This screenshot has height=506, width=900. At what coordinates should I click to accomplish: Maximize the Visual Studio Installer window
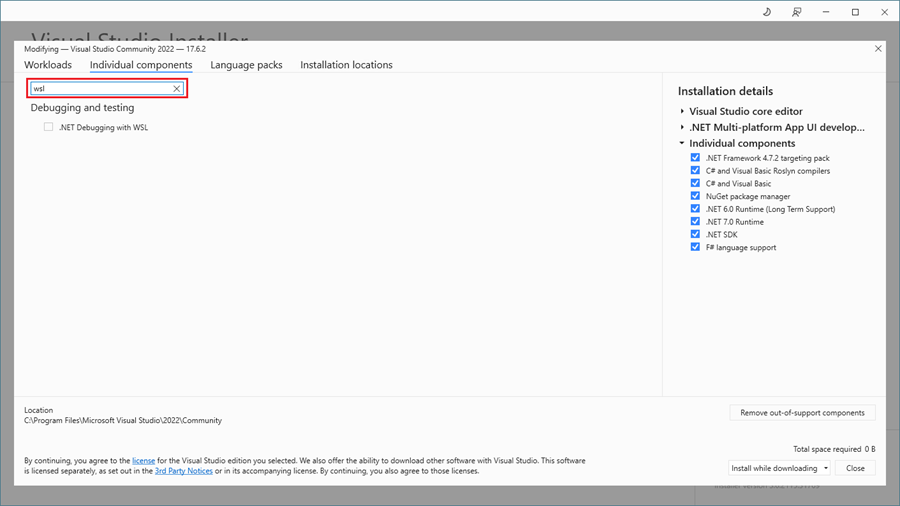[x=855, y=12]
